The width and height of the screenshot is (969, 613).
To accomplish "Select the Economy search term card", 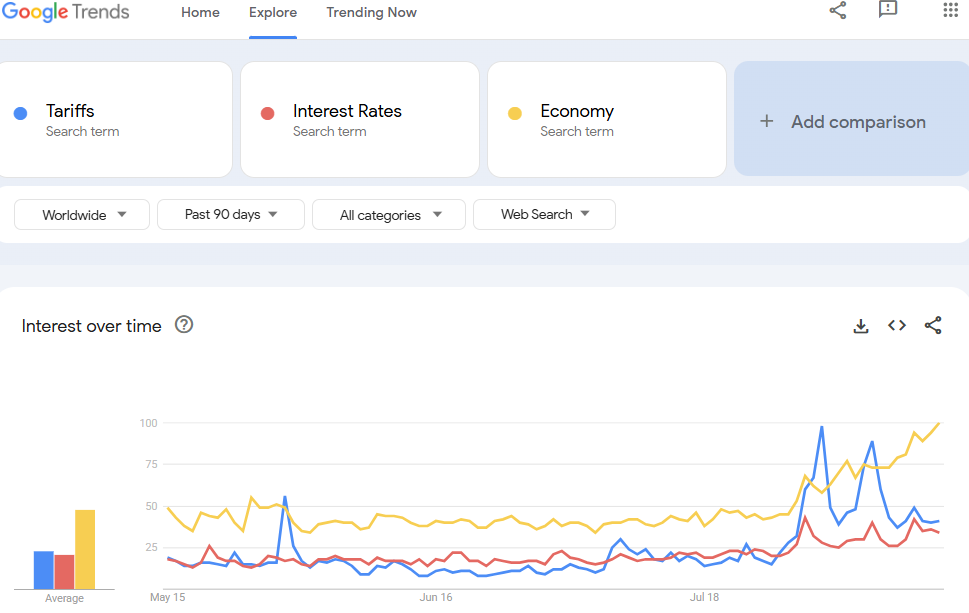I will pyautogui.click(x=607, y=119).
